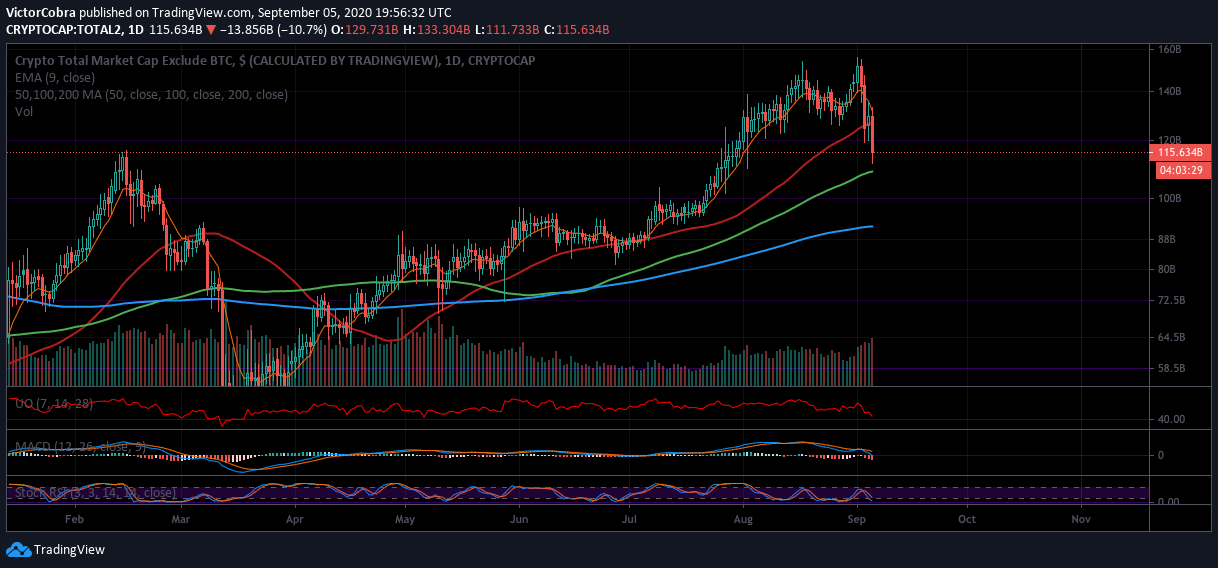The width and height of the screenshot is (1218, 568).
Task: Click the 160B price axis label
Action: click(x=1171, y=49)
